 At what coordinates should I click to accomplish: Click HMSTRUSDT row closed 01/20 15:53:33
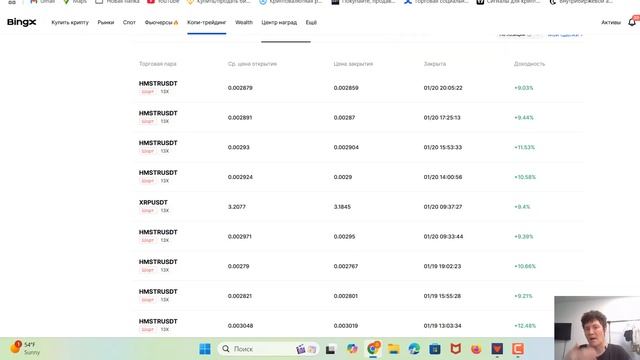(x=359, y=147)
